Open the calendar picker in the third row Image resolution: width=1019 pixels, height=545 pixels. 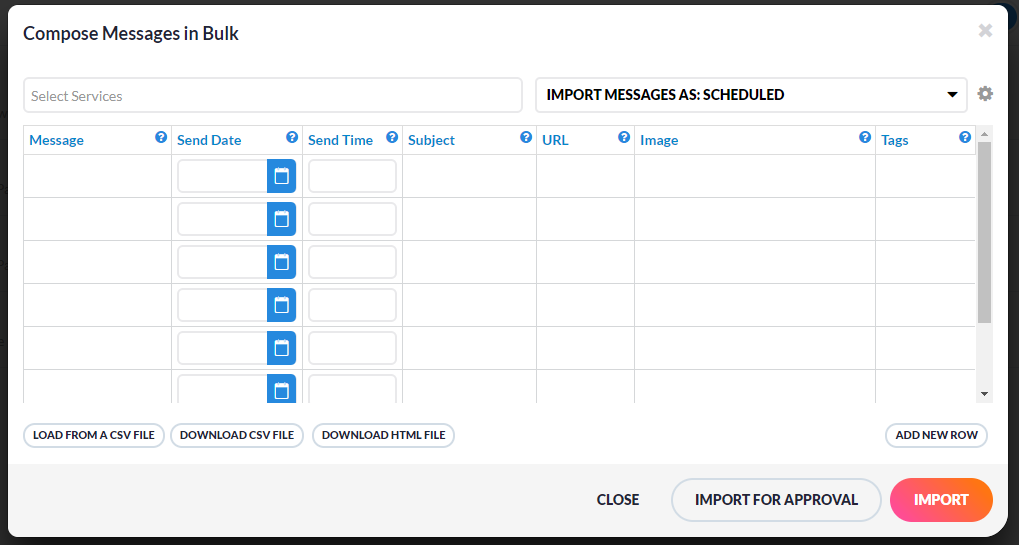point(281,262)
